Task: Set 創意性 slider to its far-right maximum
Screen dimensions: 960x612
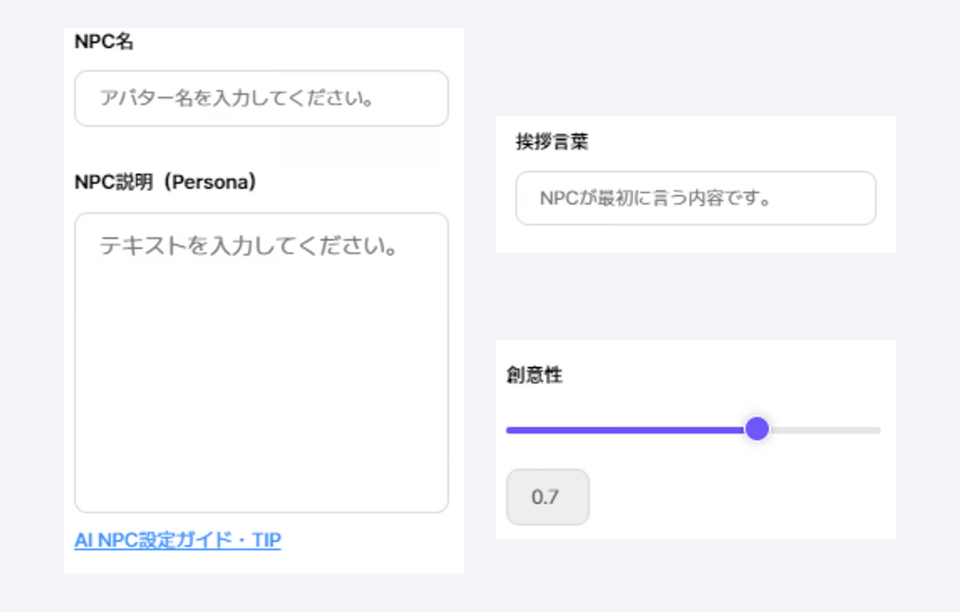Action: click(879, 430)
